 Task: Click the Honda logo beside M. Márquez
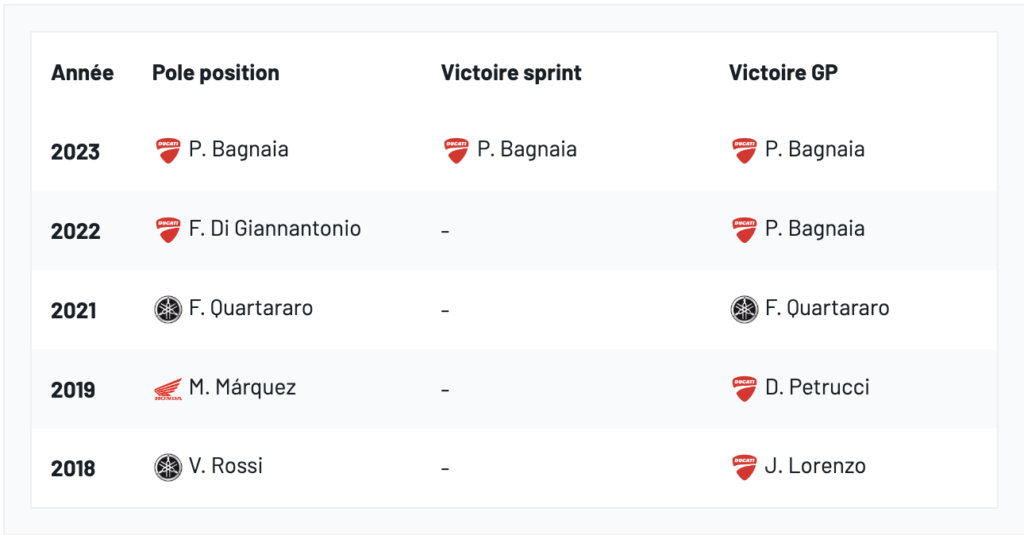click(168, 389)
